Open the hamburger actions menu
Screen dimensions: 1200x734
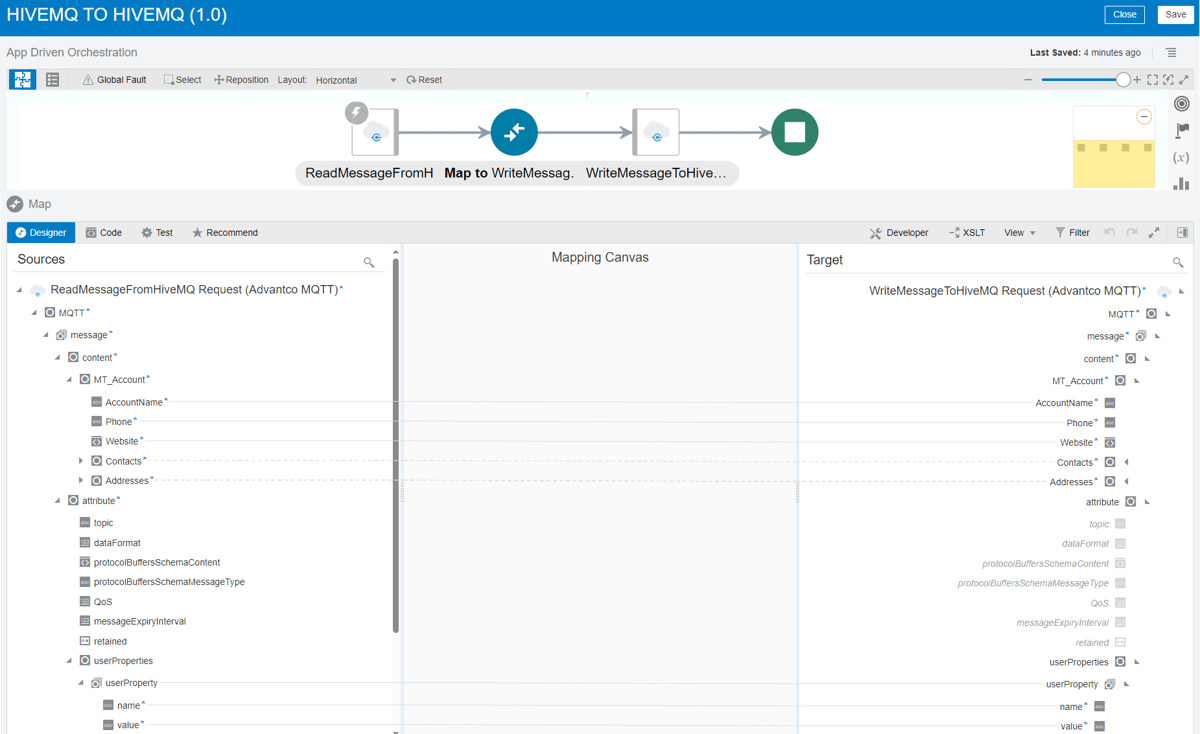[1171, 53]
